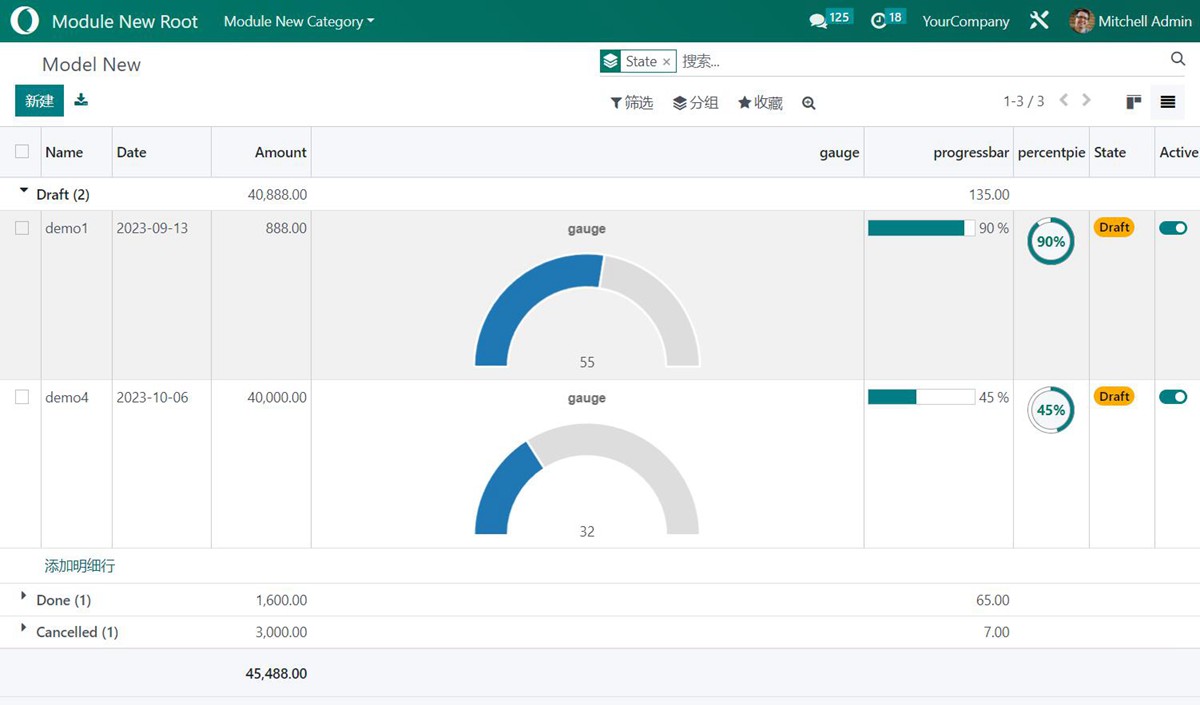Tick the row checkbox for demo1
The image size is (1200, 705).
pyautogui.click(x=22, y=228)
